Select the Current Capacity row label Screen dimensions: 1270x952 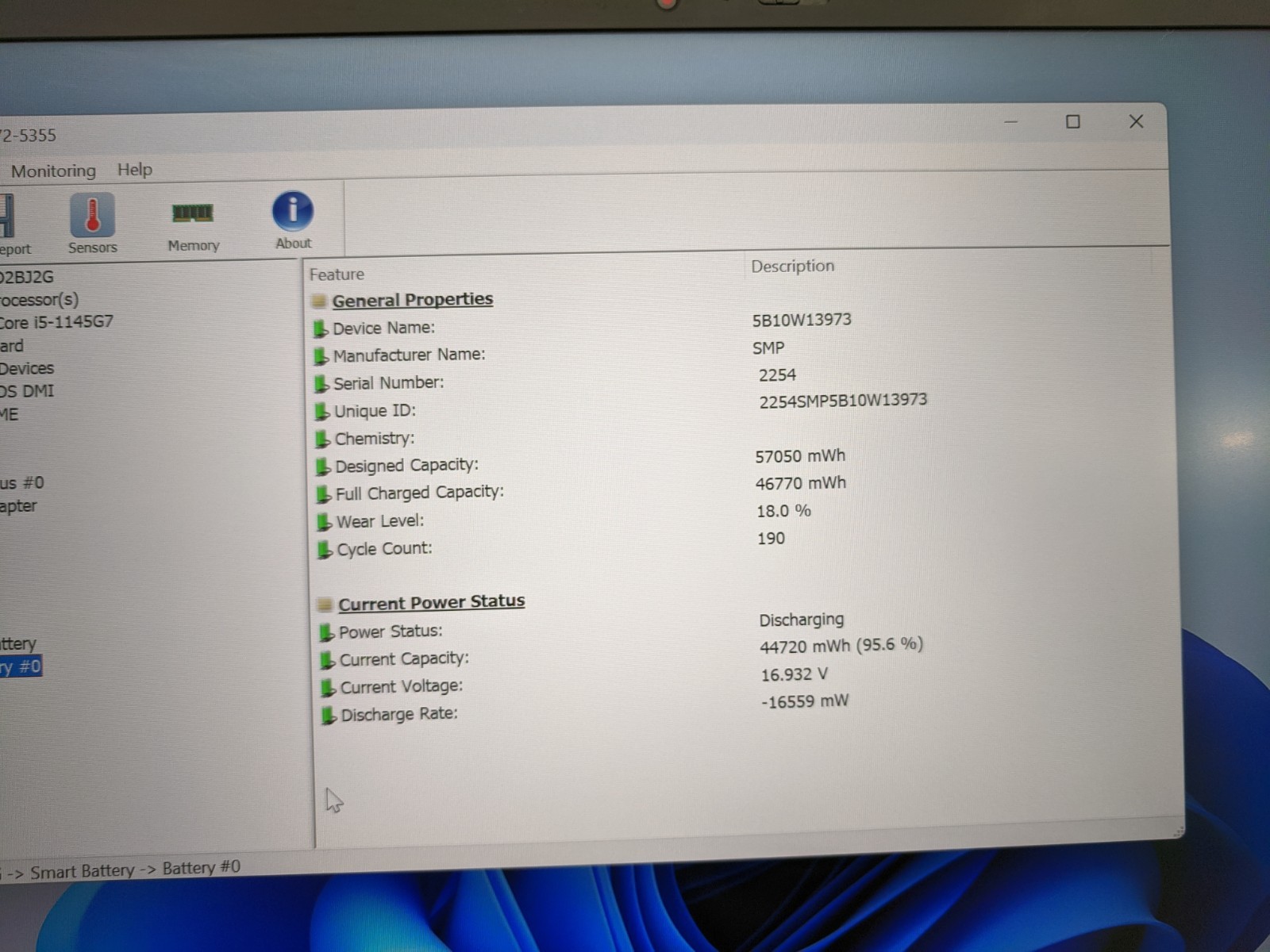point(404,659)
